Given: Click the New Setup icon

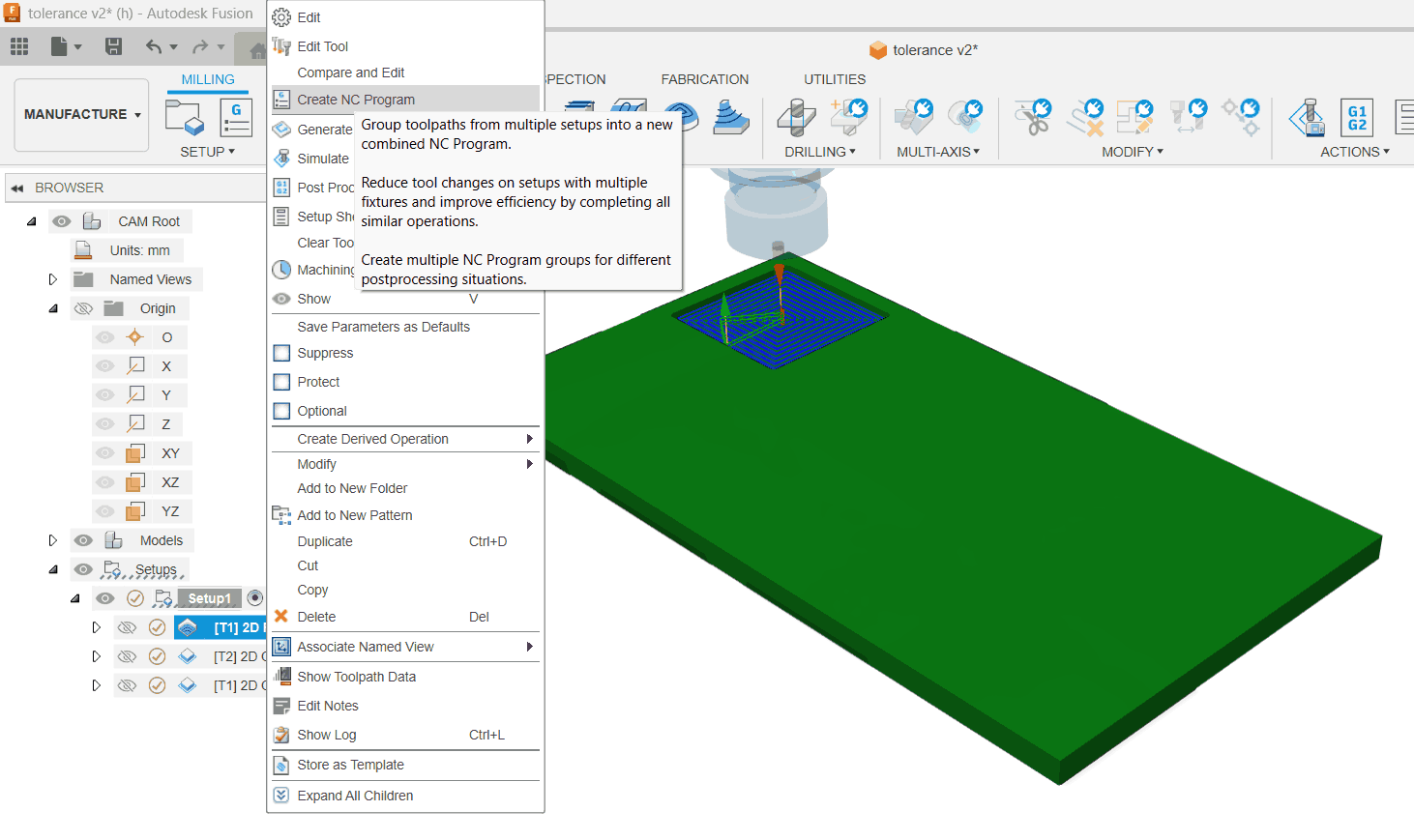Looking at the screenshot, I should pyautogui.click(x=185, y=118).
